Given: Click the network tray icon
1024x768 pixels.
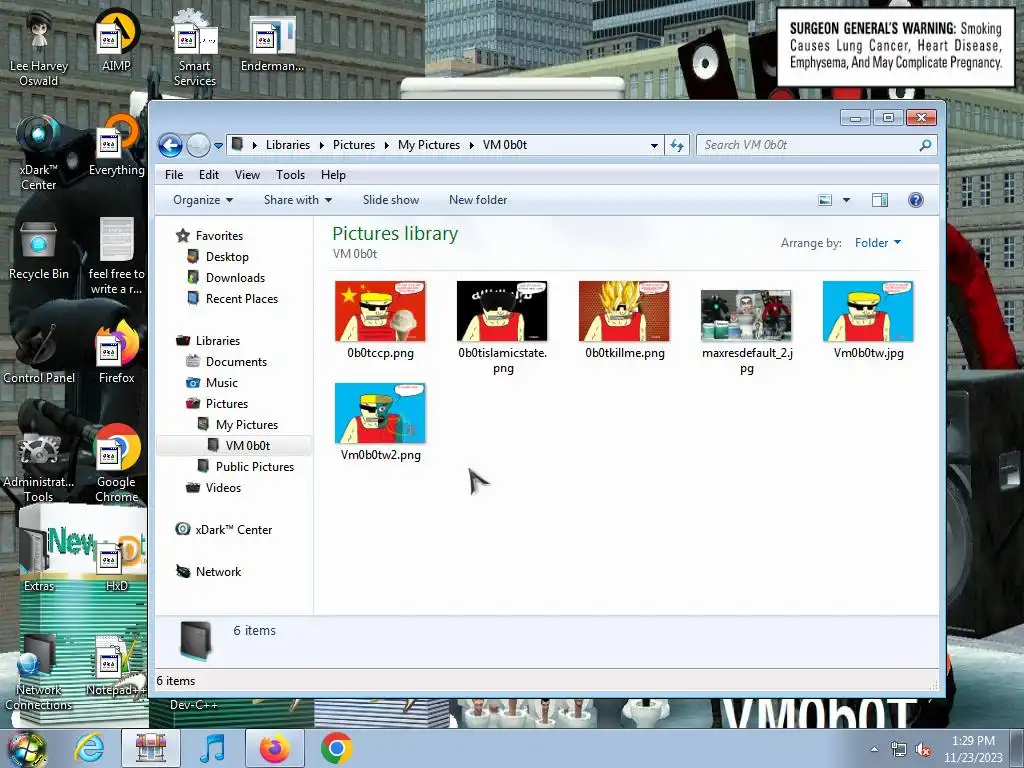Looking at the screenshot, I should pyautogui.click(x=899, y=750).
